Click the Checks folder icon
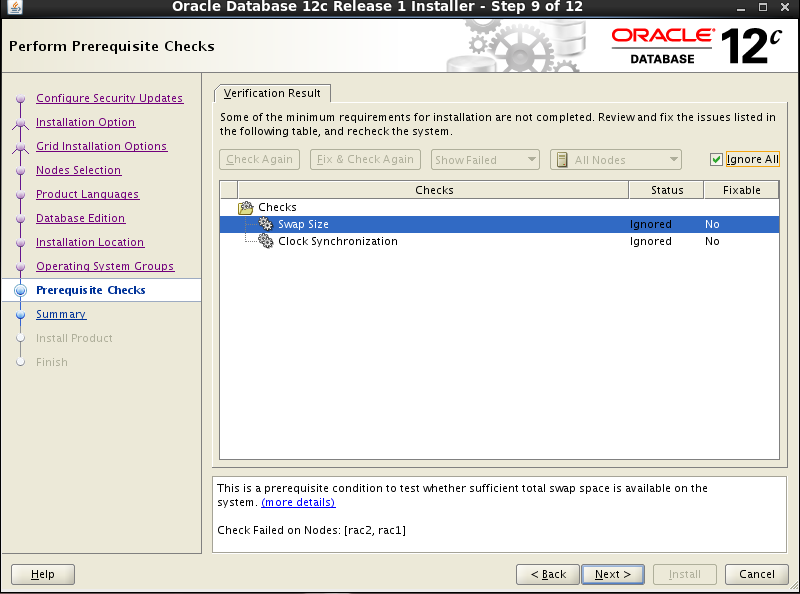Viewport: 800px width, 594px height. [x=246, y=208]
